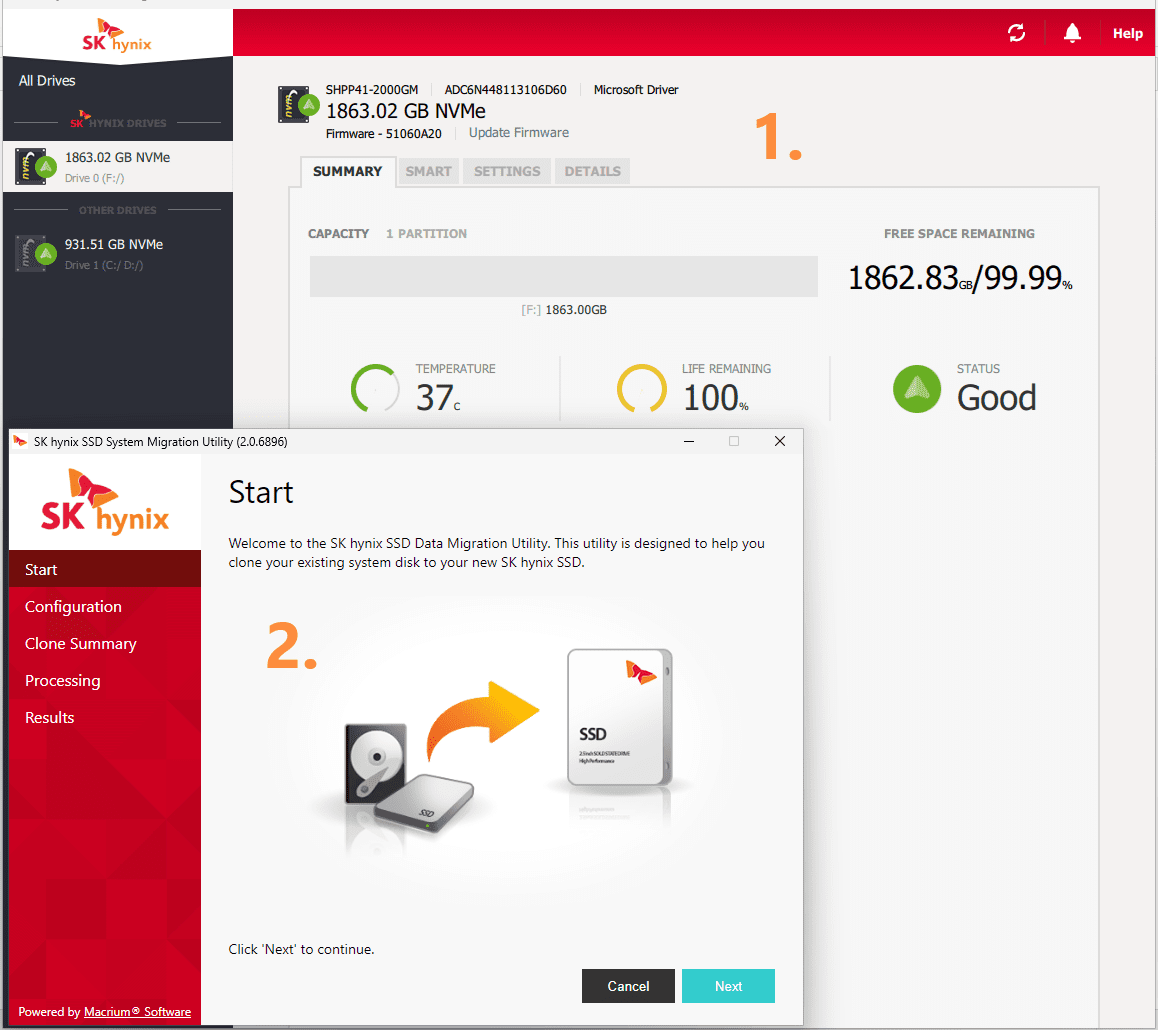Click the 1862.83GB/99.99% free space value
This screenshot has height=1030, width=1158.
[x=959, y=278]
